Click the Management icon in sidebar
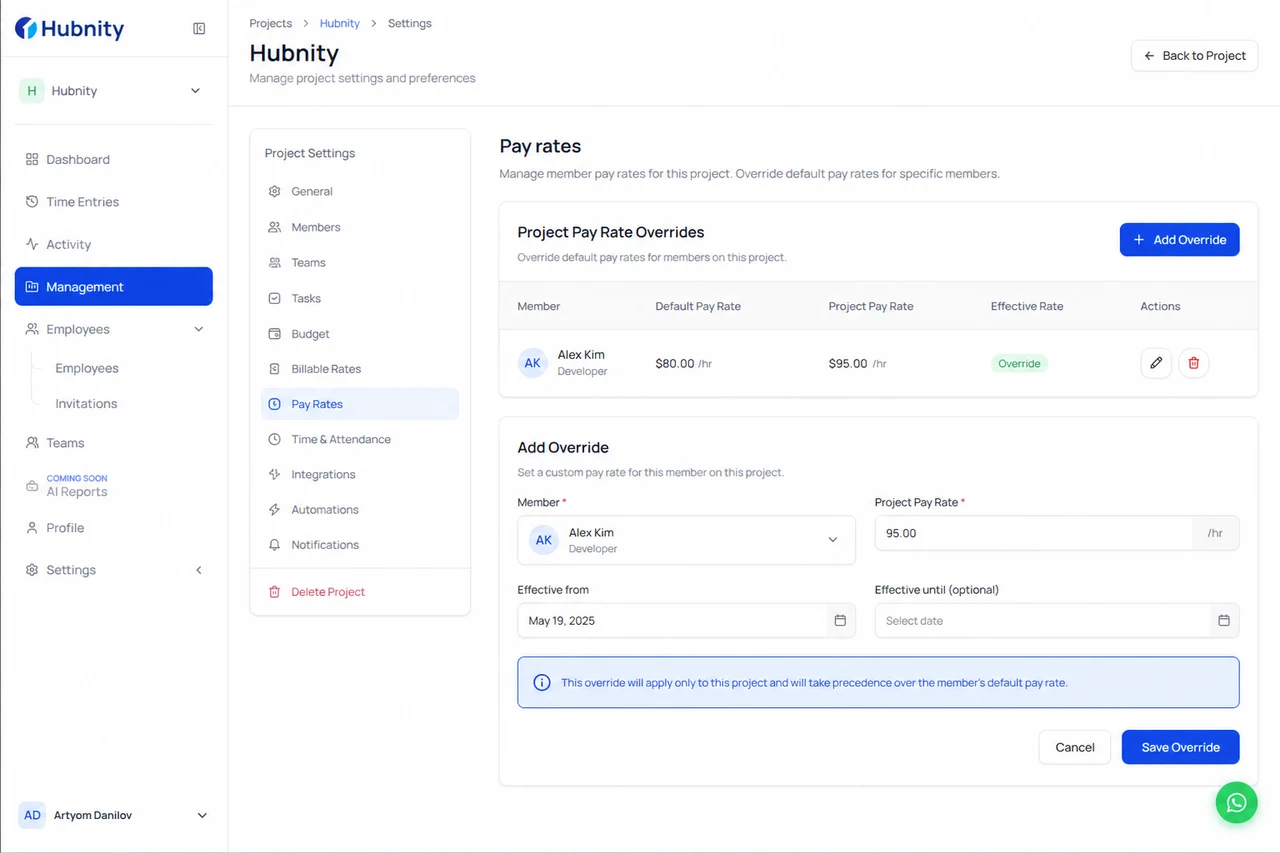 coord(32,287)
